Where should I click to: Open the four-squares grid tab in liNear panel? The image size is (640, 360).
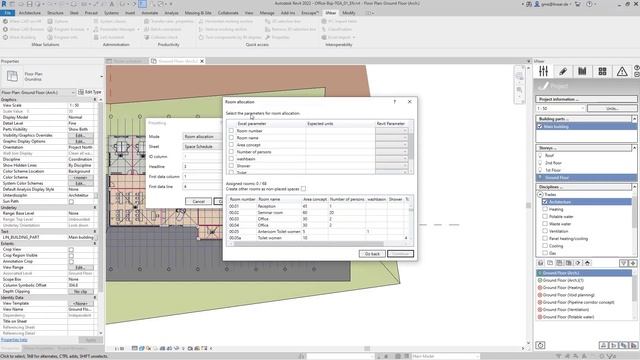[x=602, y=71]
